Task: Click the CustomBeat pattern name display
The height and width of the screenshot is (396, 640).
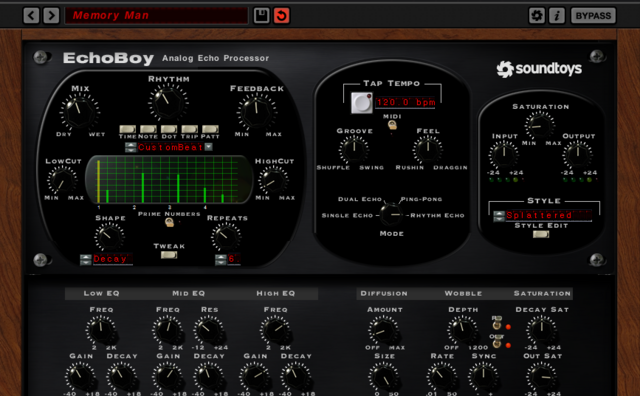Action: 171,147
